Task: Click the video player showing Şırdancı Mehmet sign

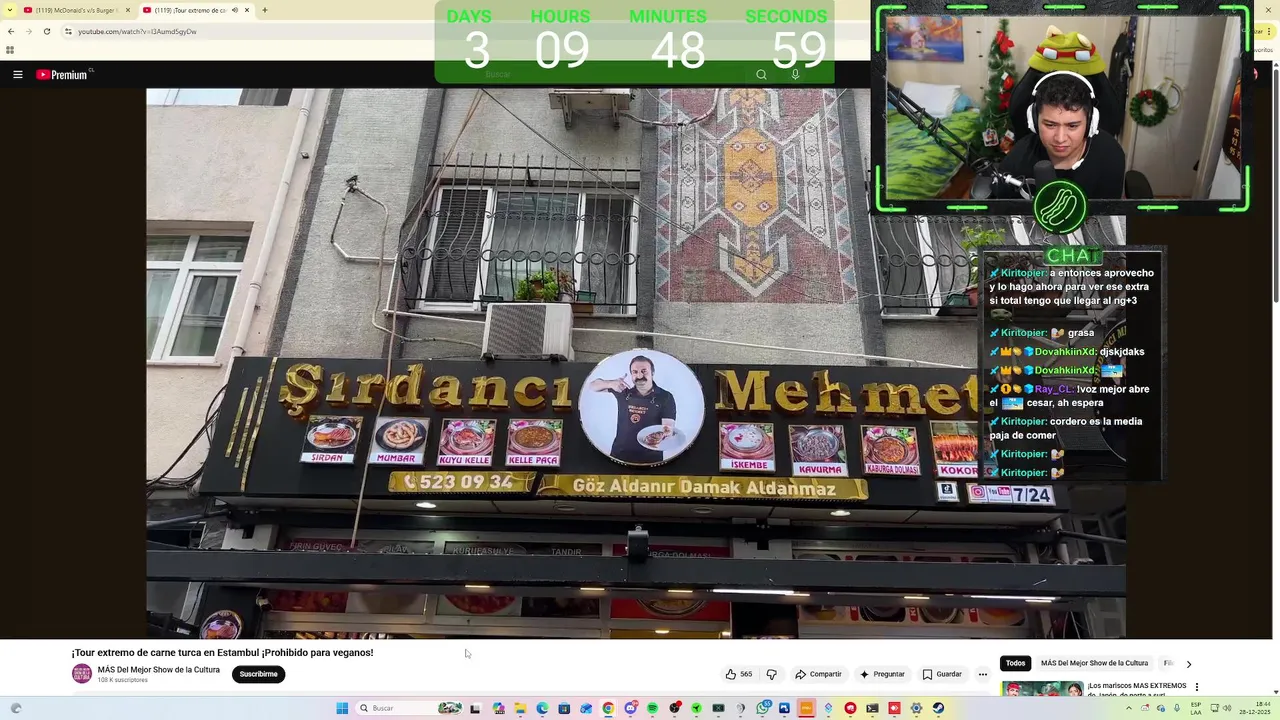Action: click(636, 363)
